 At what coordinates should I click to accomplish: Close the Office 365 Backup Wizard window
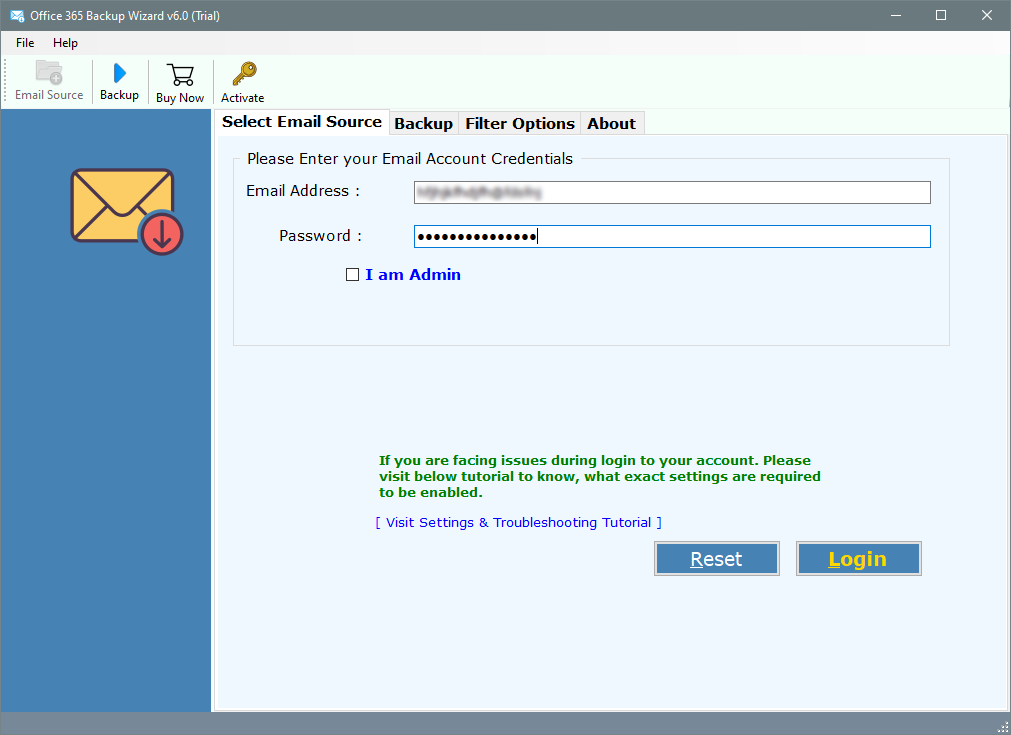tap(986, 15)
